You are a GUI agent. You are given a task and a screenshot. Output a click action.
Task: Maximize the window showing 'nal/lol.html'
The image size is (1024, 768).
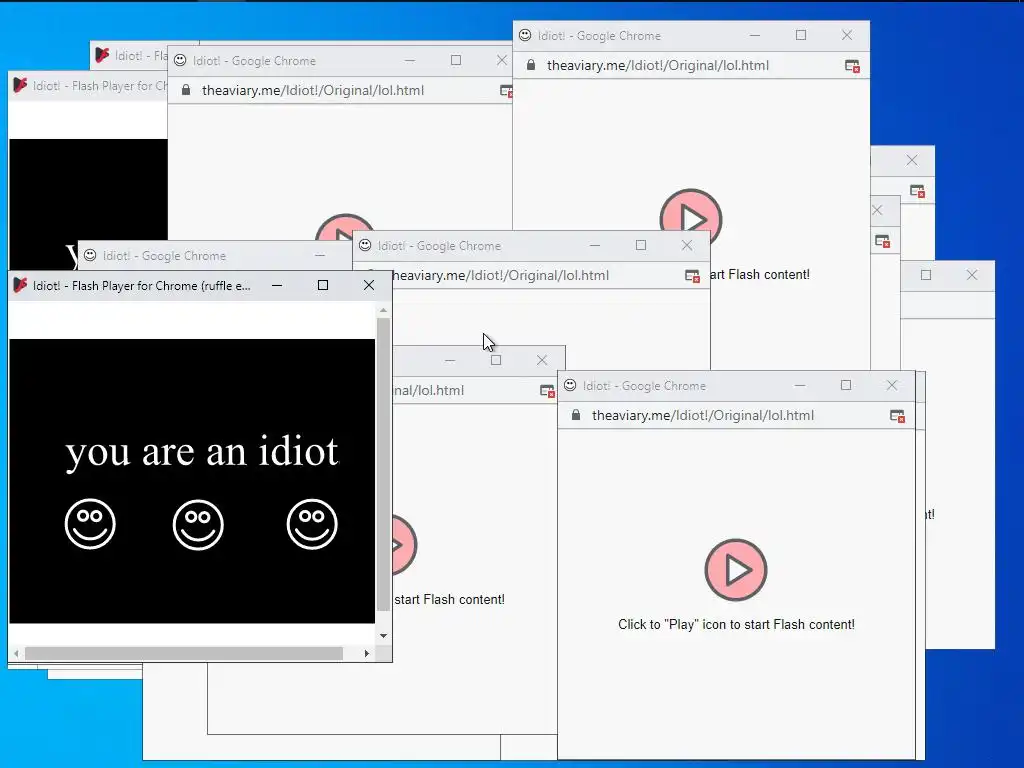tap(496, 360)
